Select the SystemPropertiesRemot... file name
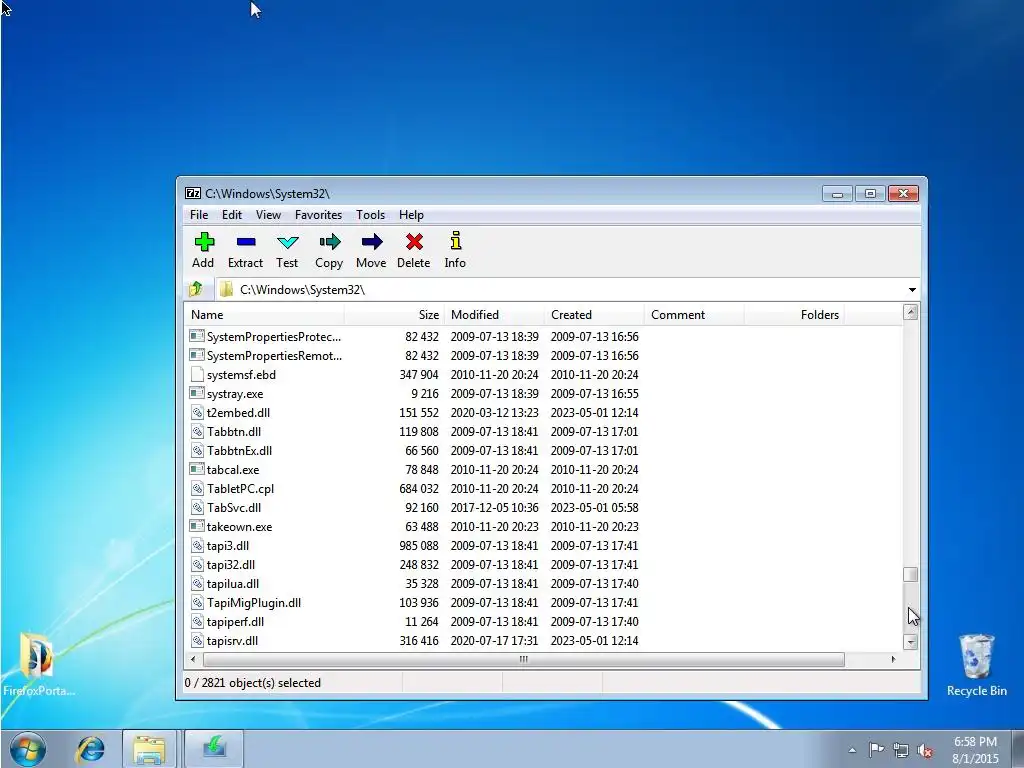1024x768 pixels. (274, 356)
